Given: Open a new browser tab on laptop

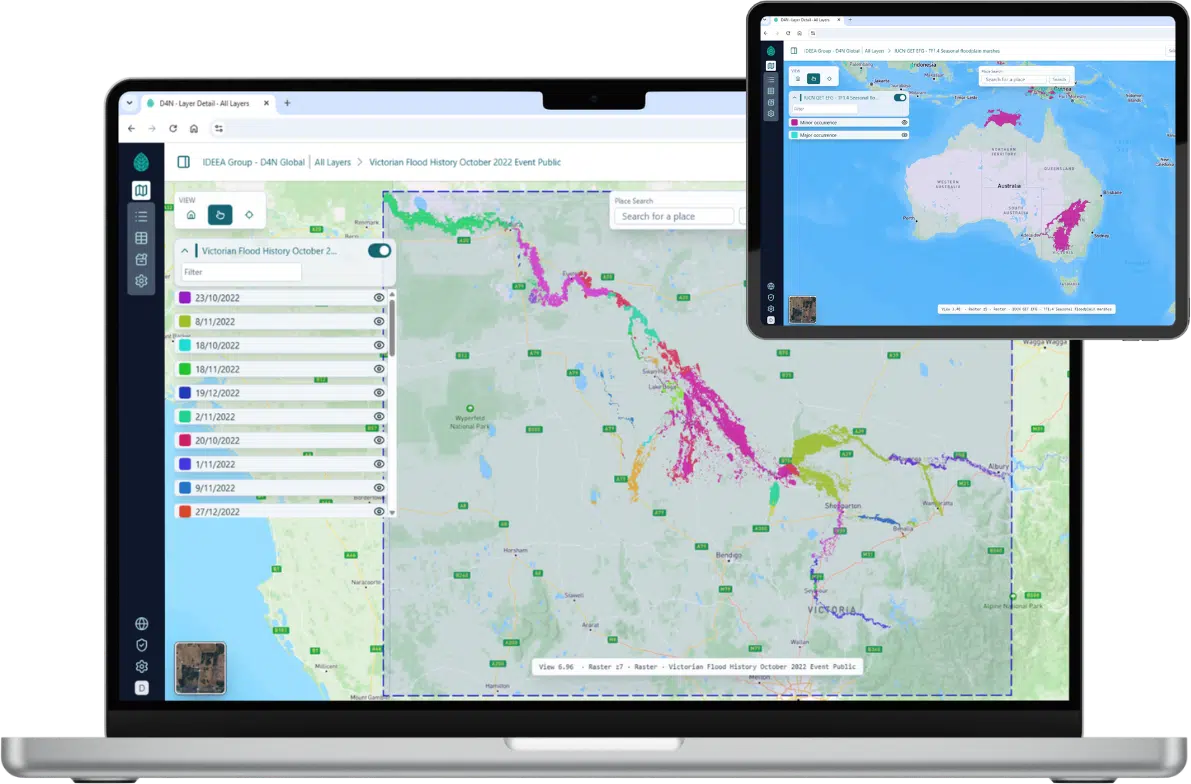Looking at the screenshot, I should (x=287, y=103).
